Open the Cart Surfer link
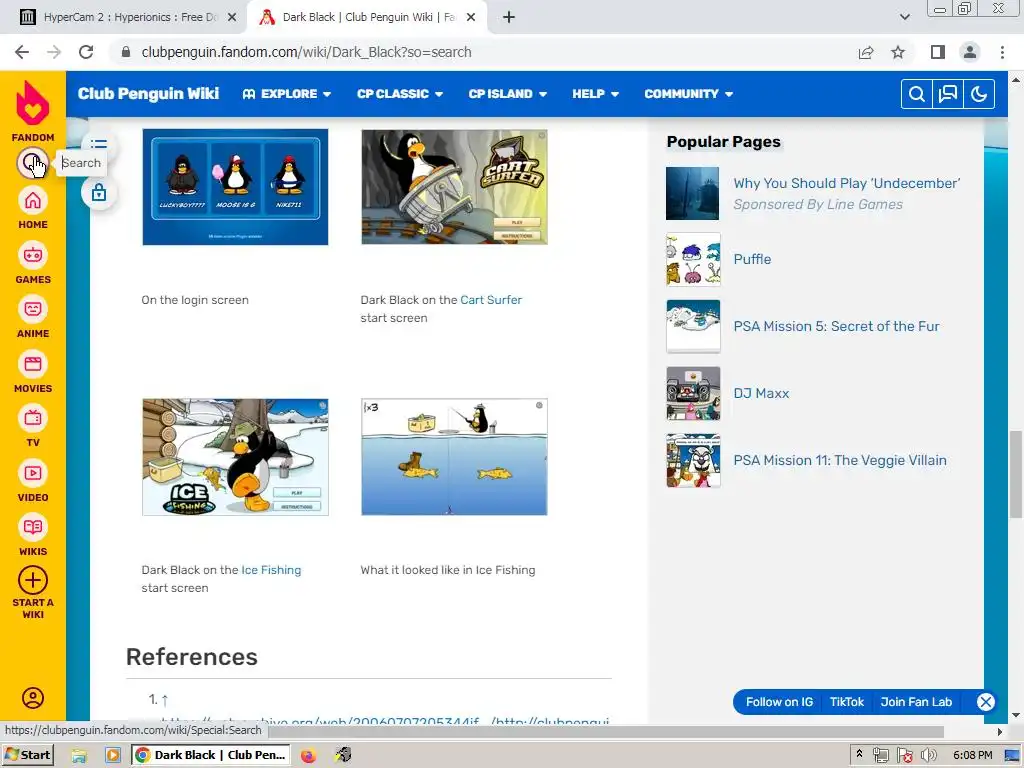The height and width of the screenshot is (768, 1024). [491, 300]
